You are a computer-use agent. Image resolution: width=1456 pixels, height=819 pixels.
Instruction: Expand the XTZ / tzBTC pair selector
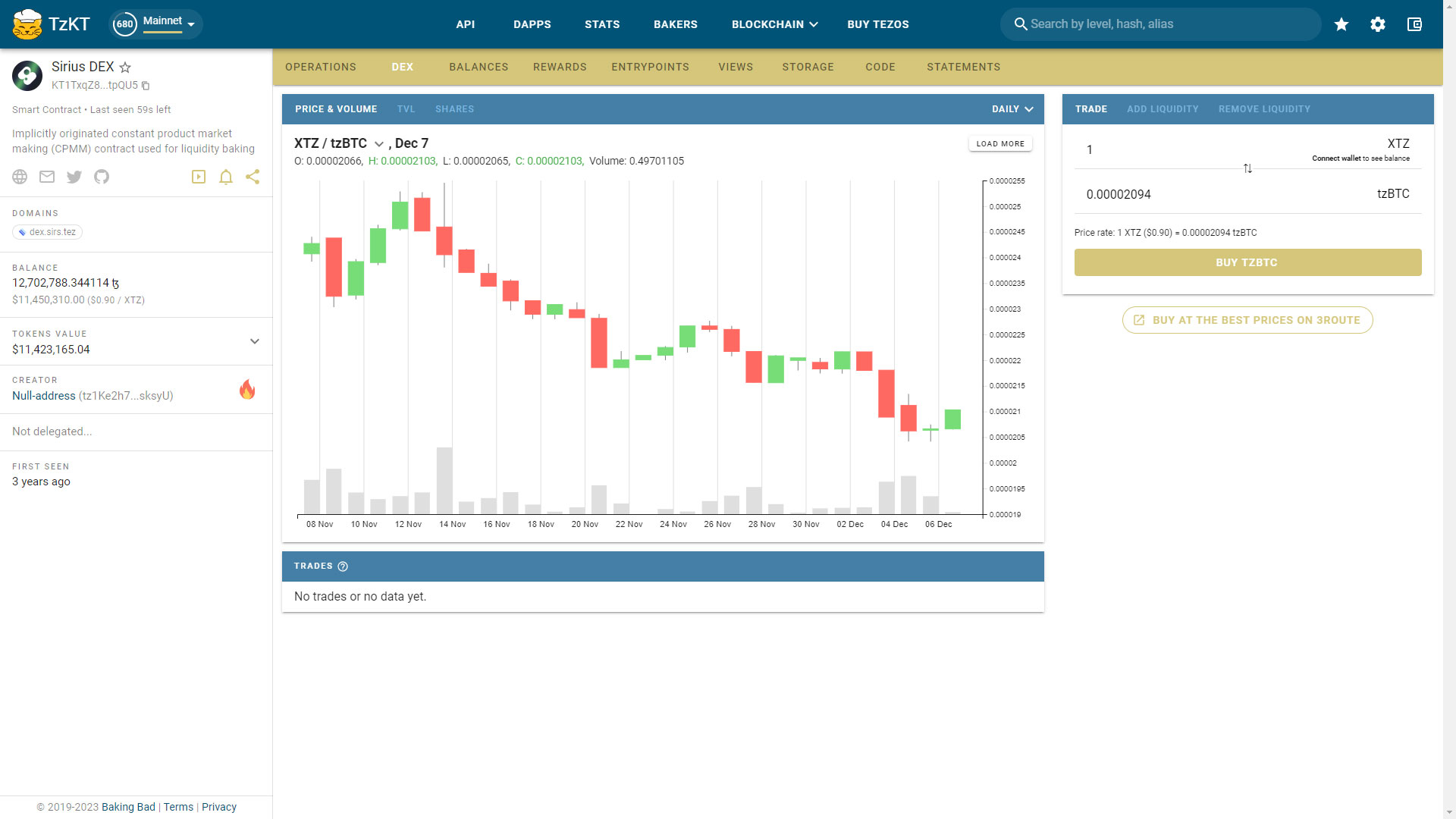coord(379,143)
